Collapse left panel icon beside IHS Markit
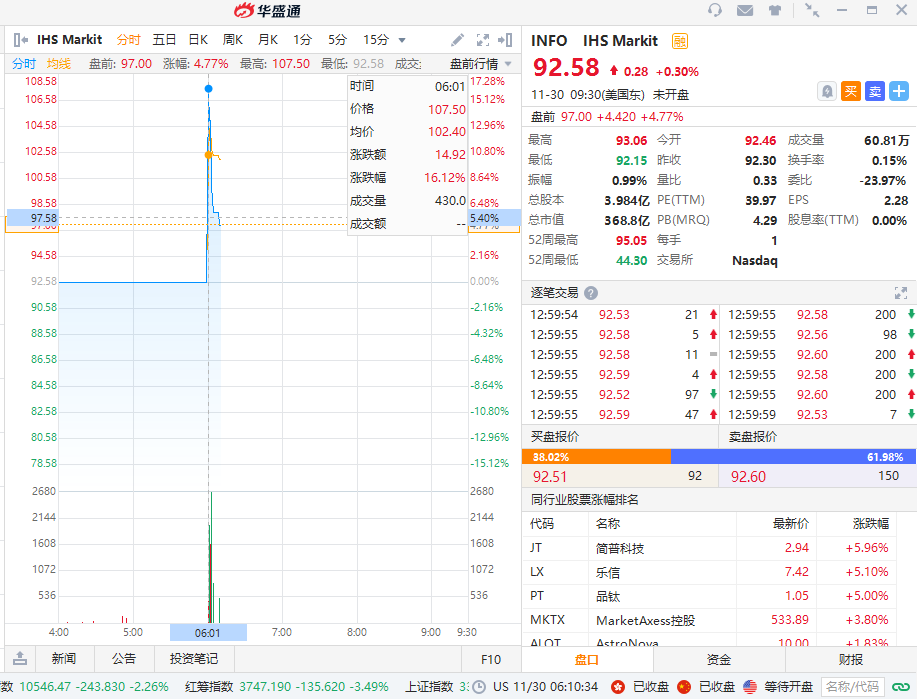Viewport: 917px width, 699px height. coord(20,40)
